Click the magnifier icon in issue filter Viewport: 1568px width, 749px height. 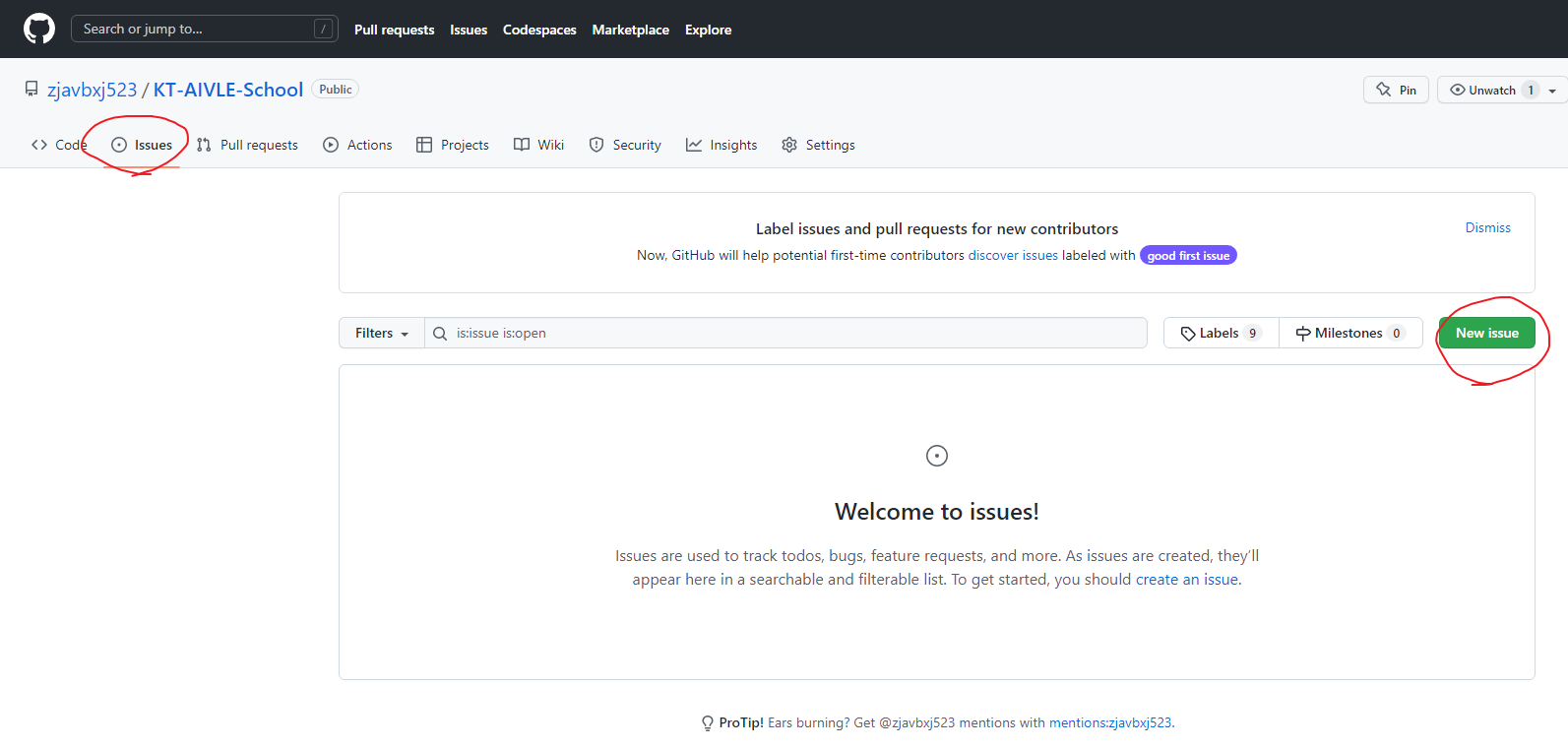(x=440, y=334)
